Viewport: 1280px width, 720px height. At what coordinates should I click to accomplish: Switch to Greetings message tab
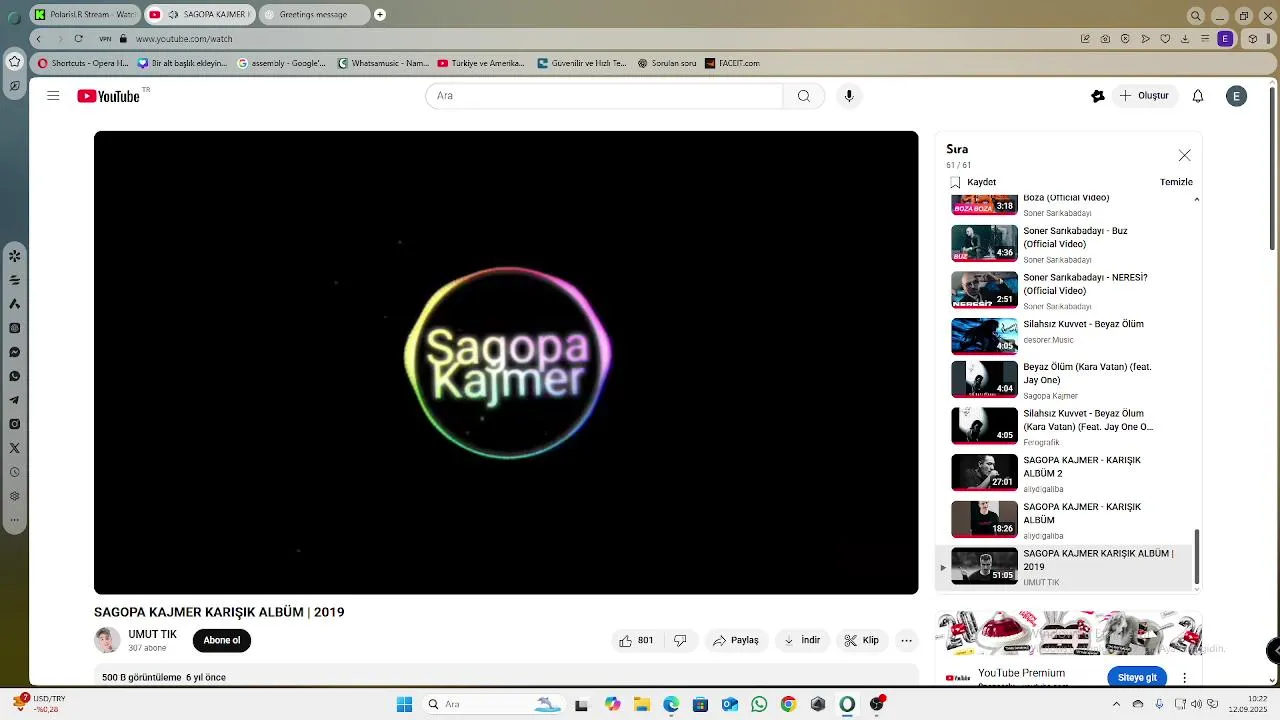pos(314,15)
